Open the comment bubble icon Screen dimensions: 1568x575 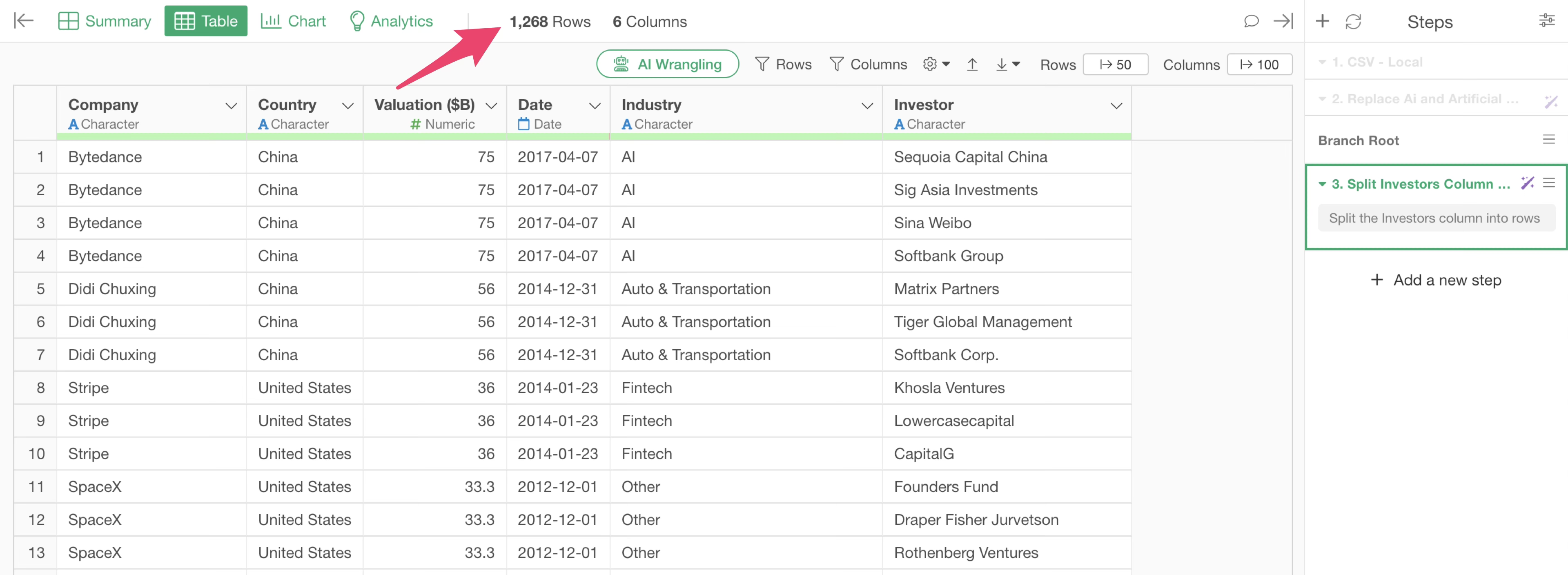point(1251,21)
